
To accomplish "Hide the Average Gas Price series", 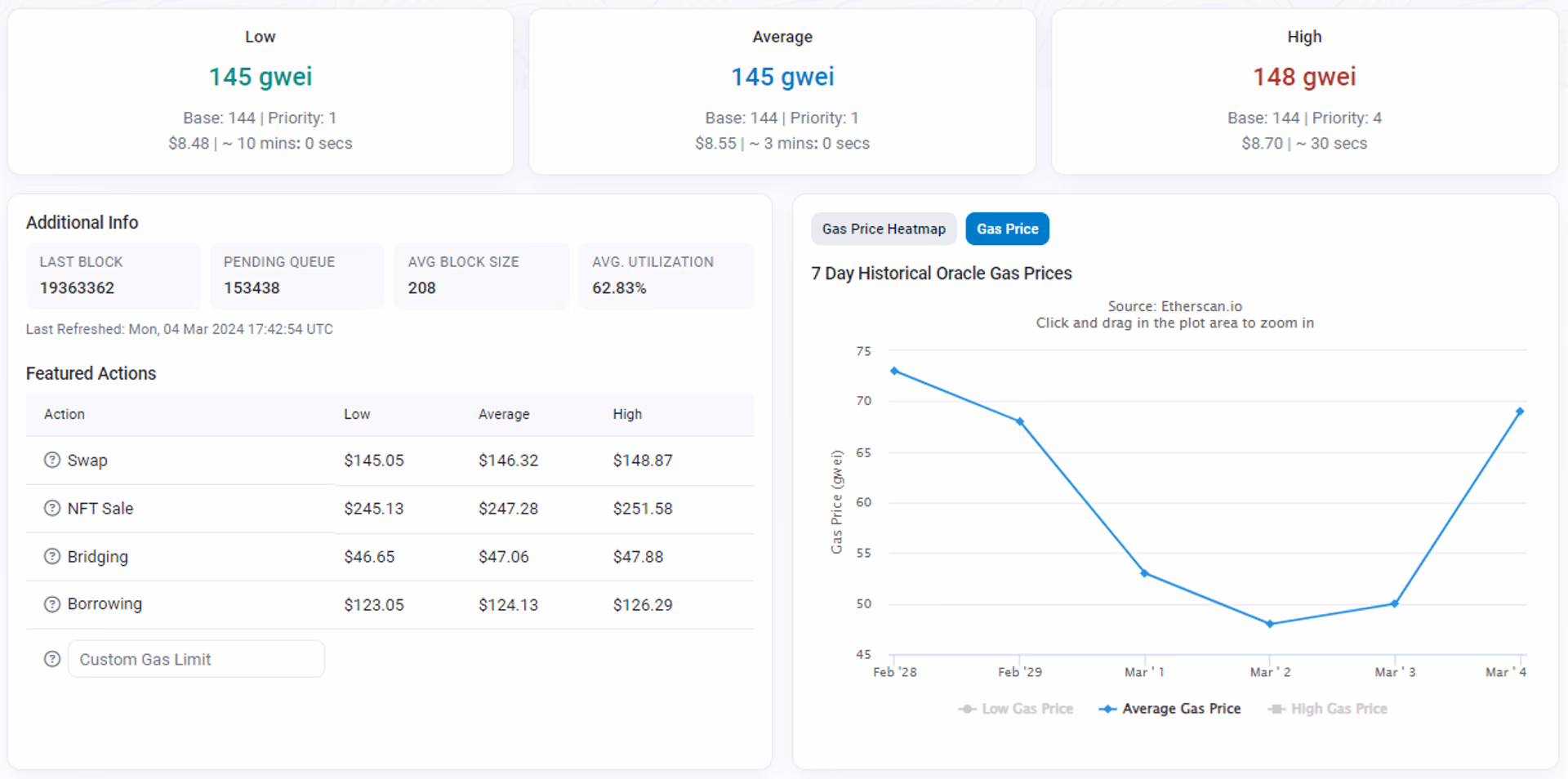I will tap(1169, 709).
